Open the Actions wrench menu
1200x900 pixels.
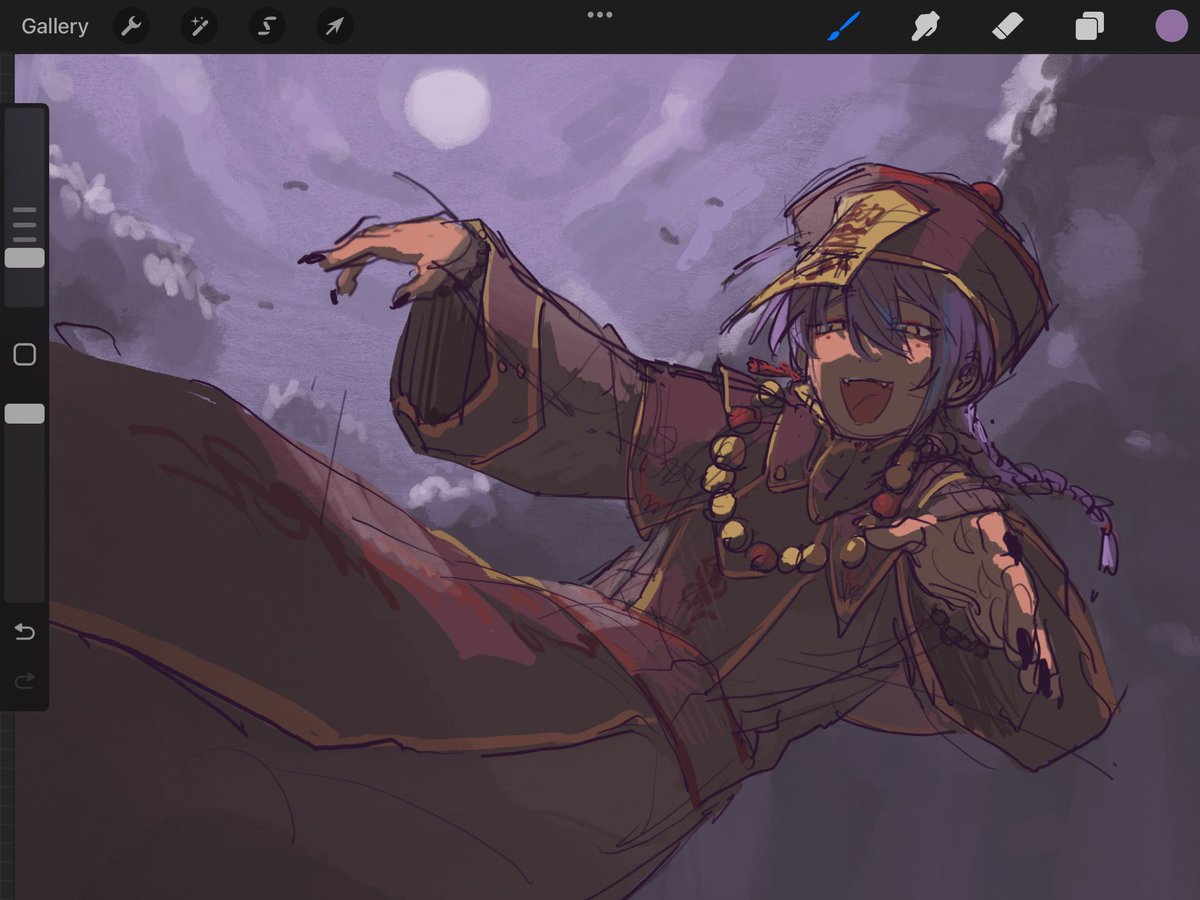click(131, 26)
